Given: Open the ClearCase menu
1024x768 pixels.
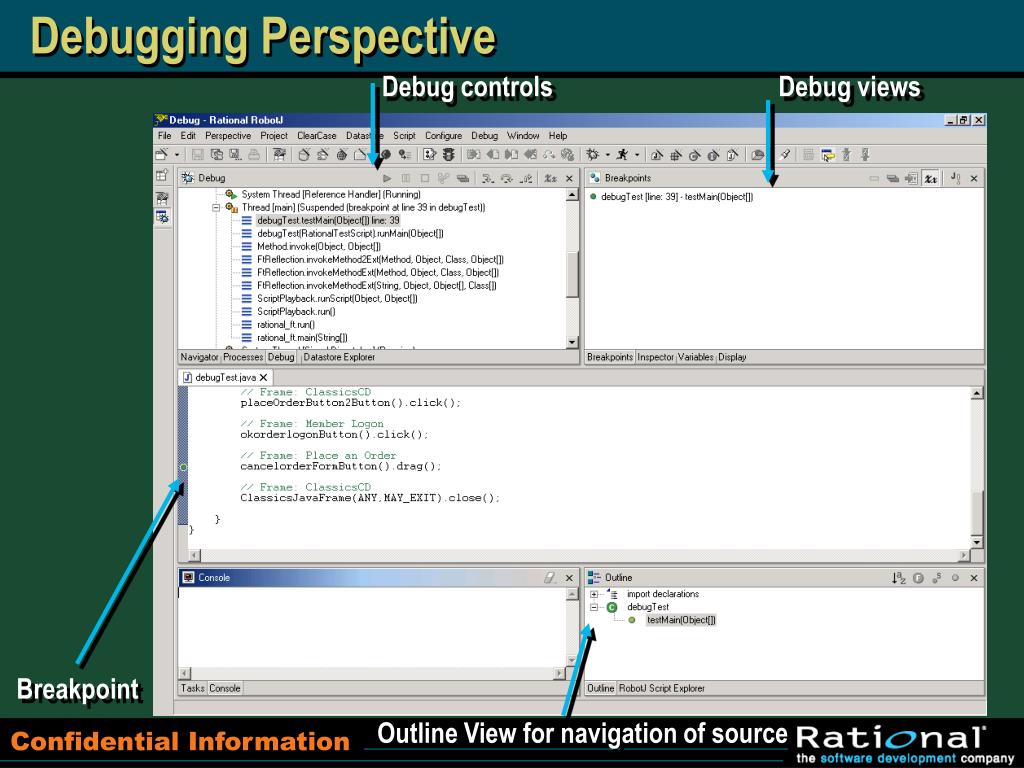Looking at the screenshot, I should [317, 136].
